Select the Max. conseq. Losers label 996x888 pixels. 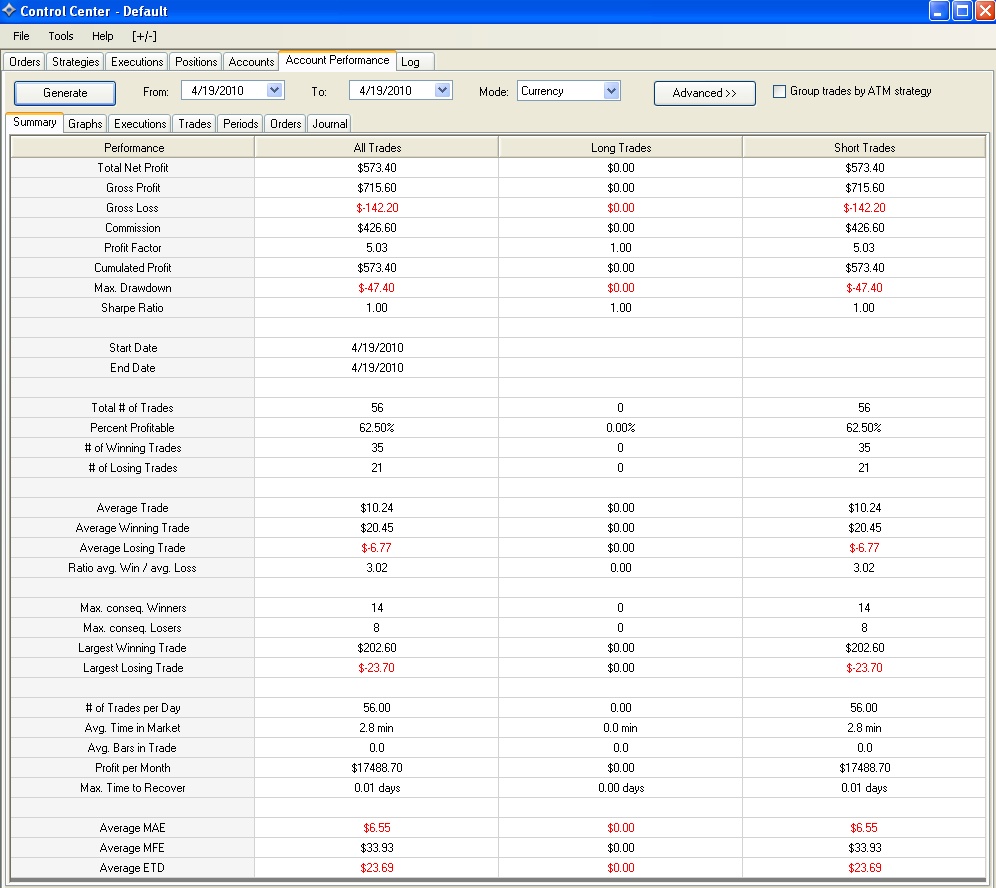coord(132,628)
